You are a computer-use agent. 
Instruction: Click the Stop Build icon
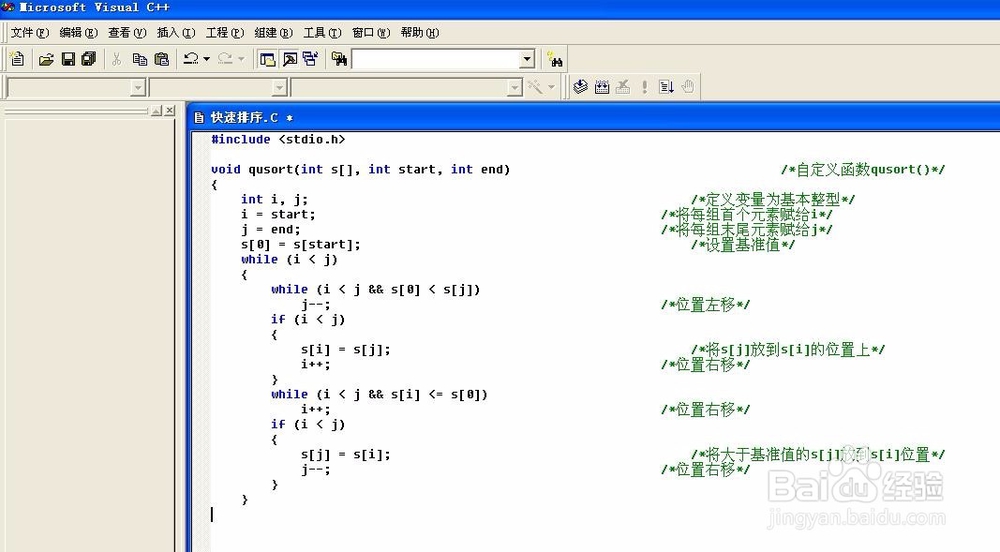click(x=623, y=87)
